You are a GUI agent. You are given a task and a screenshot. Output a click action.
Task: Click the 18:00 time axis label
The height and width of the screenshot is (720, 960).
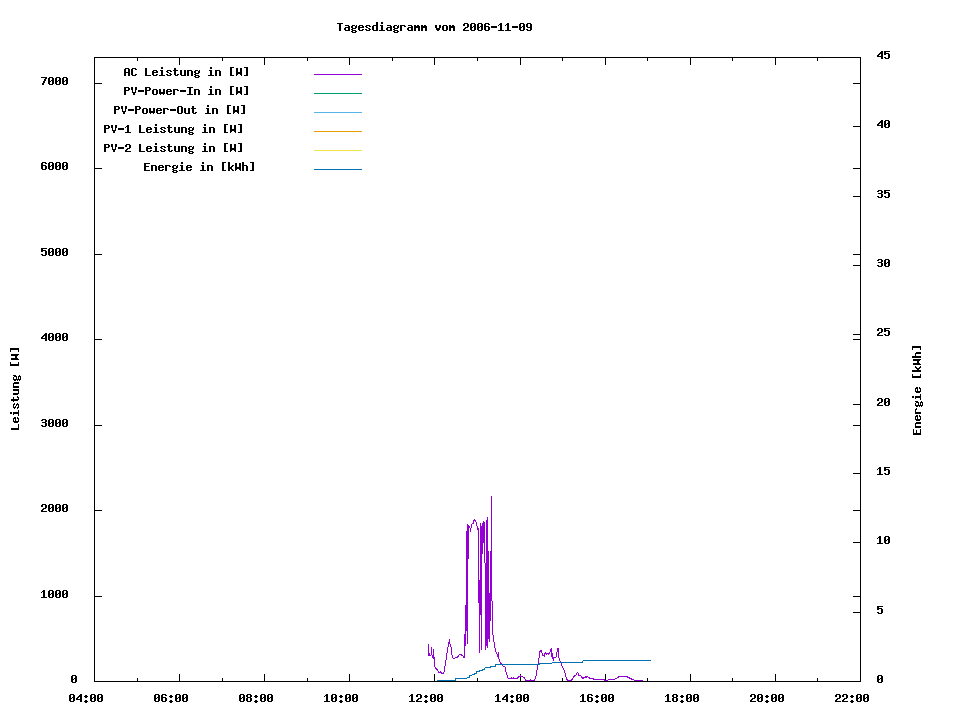(x=681, y=698)
